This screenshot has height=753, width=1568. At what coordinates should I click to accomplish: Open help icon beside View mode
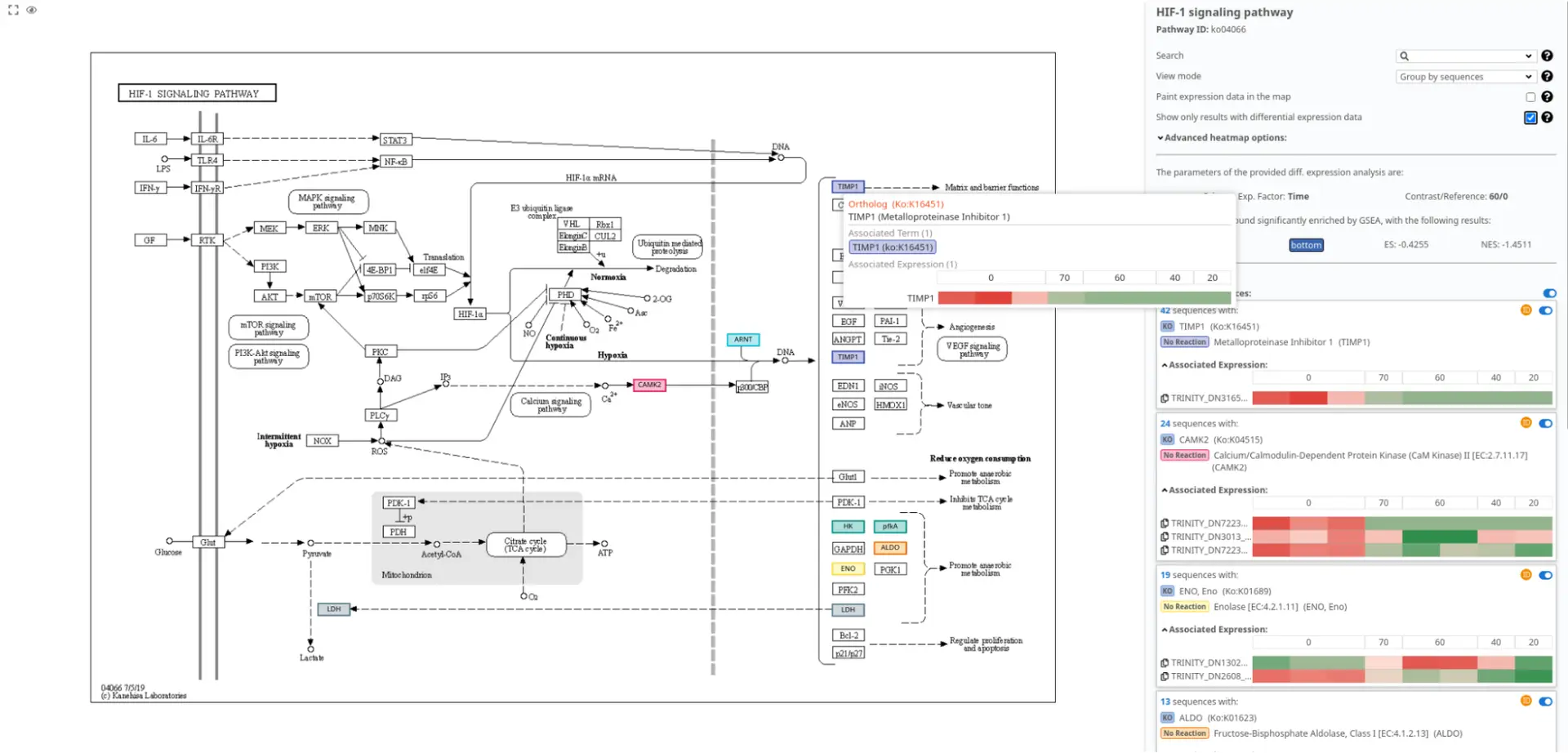[1547, 76]
